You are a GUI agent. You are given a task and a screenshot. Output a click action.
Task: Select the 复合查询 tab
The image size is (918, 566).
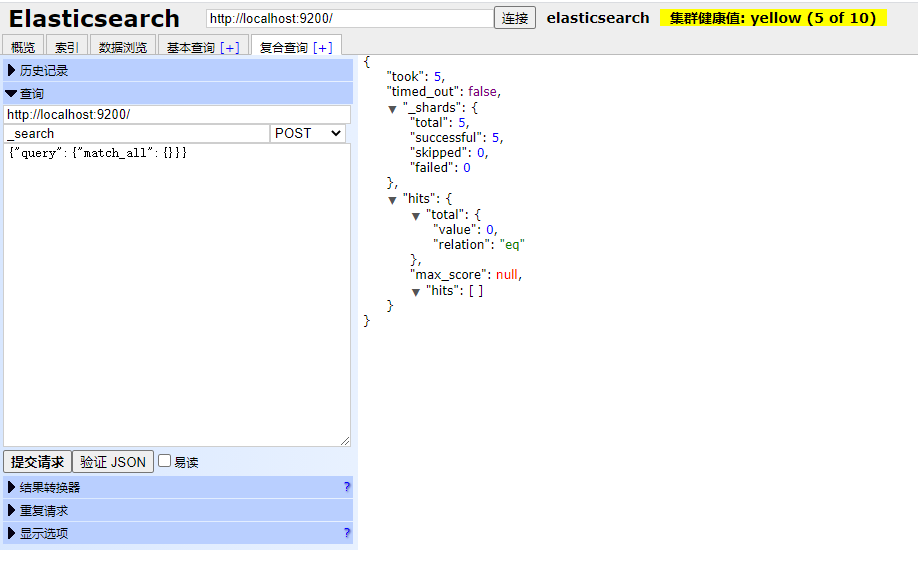tap(284, 47)
